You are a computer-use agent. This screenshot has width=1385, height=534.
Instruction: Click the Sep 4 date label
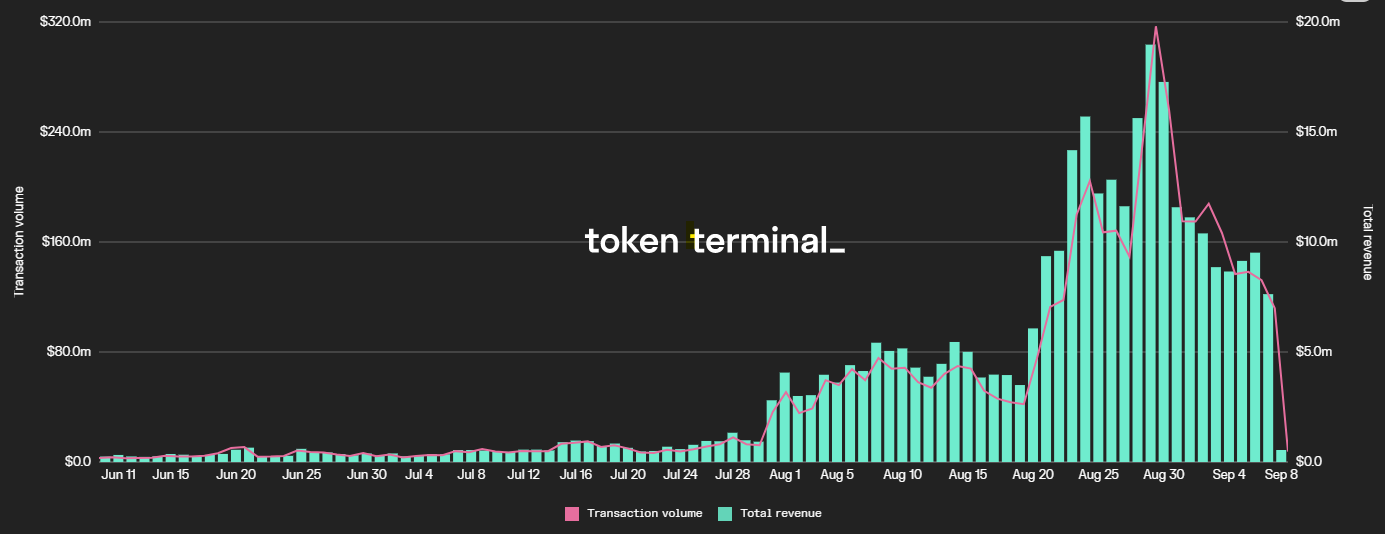coord(1229,475)
